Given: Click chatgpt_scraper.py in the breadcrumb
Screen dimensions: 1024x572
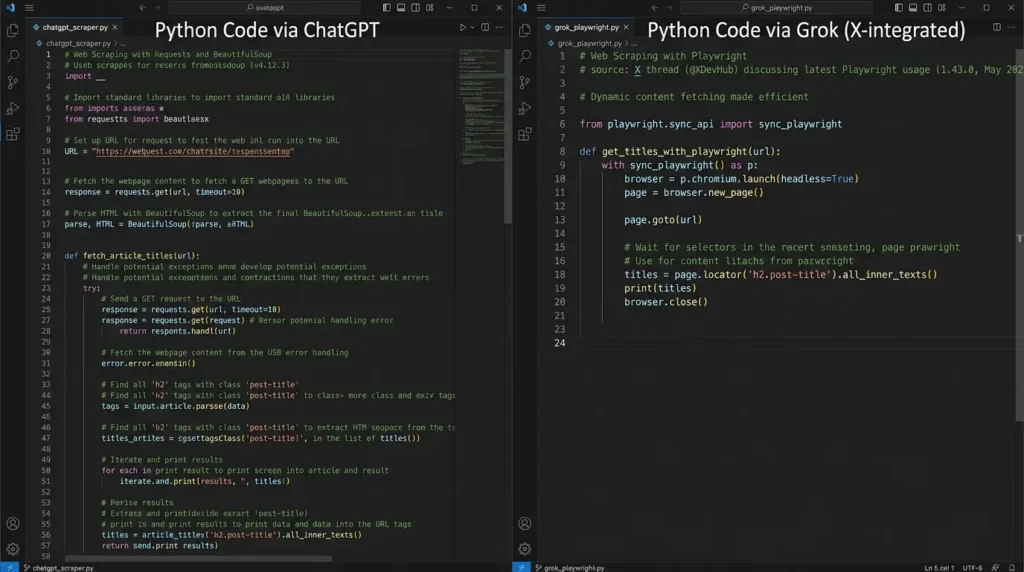Looking at the screenshot, I should (x=78, y=44).
